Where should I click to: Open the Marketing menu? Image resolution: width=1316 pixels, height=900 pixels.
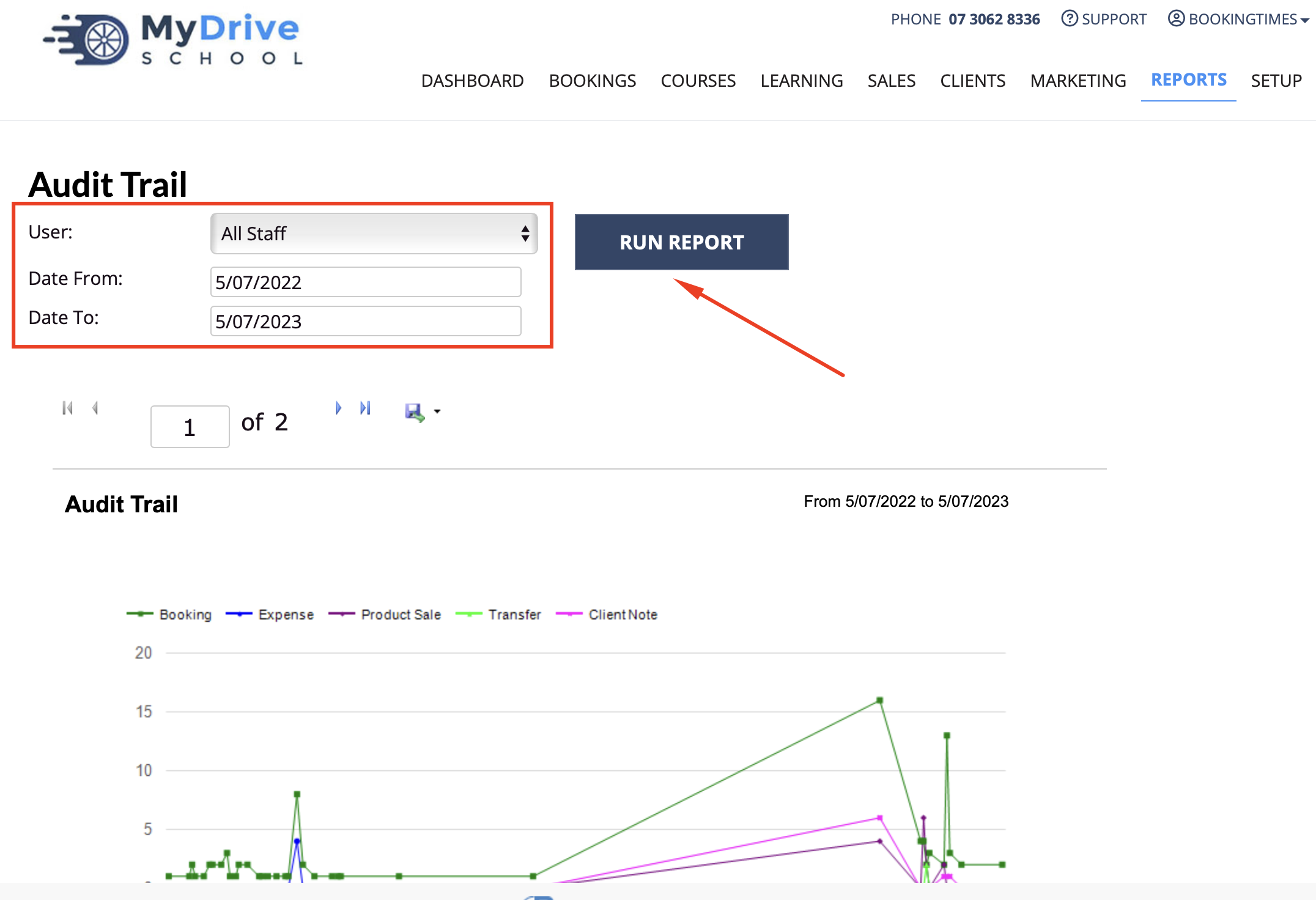pyautogui.click(x=1078, y=81)
